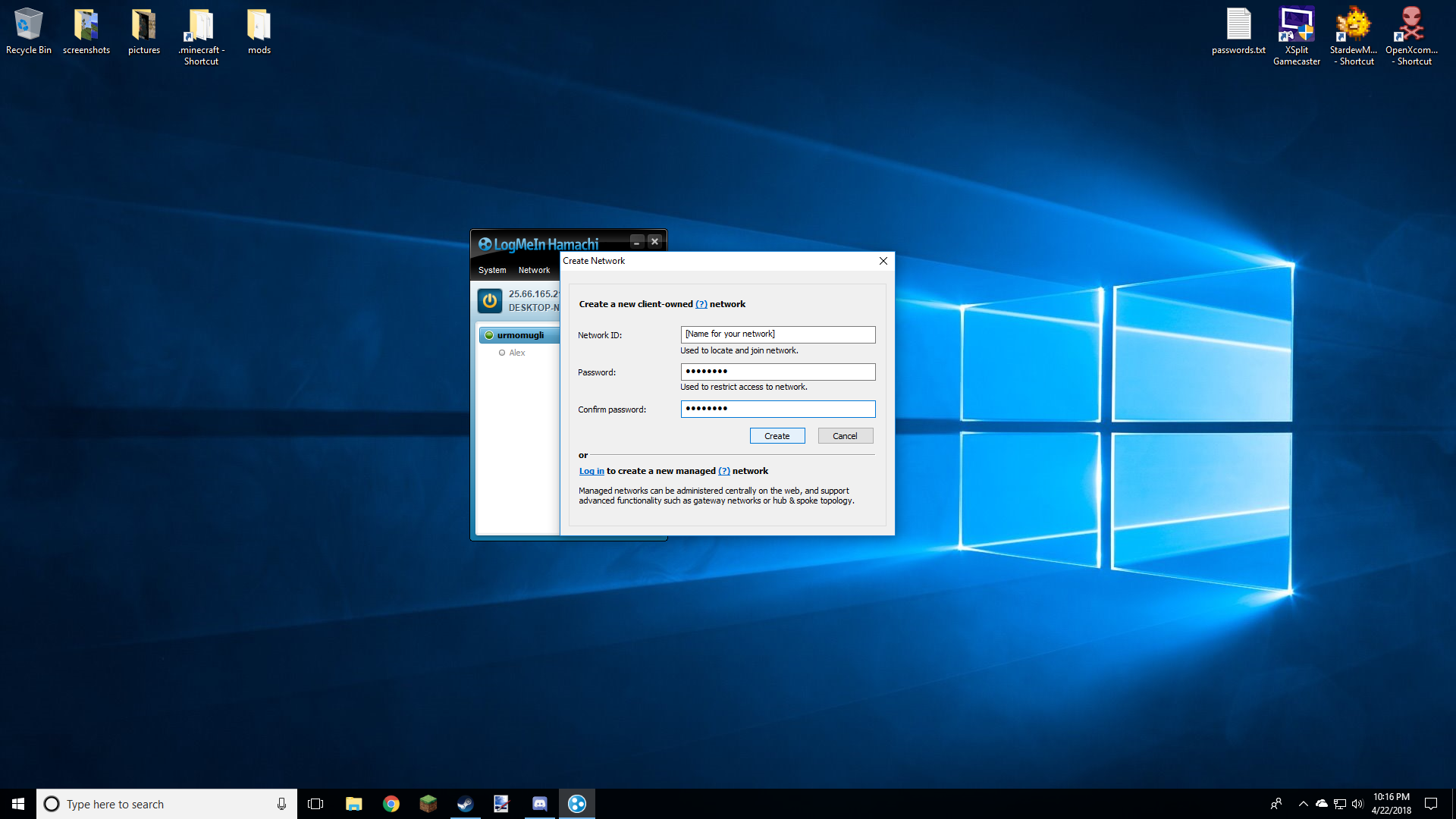
Task: Focus the Password field
Action: (777, 372)
